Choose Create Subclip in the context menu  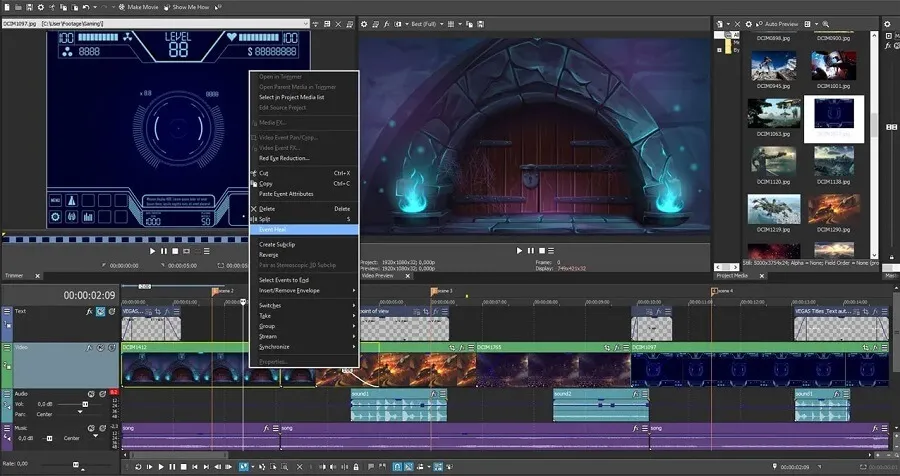click(304, 244)
